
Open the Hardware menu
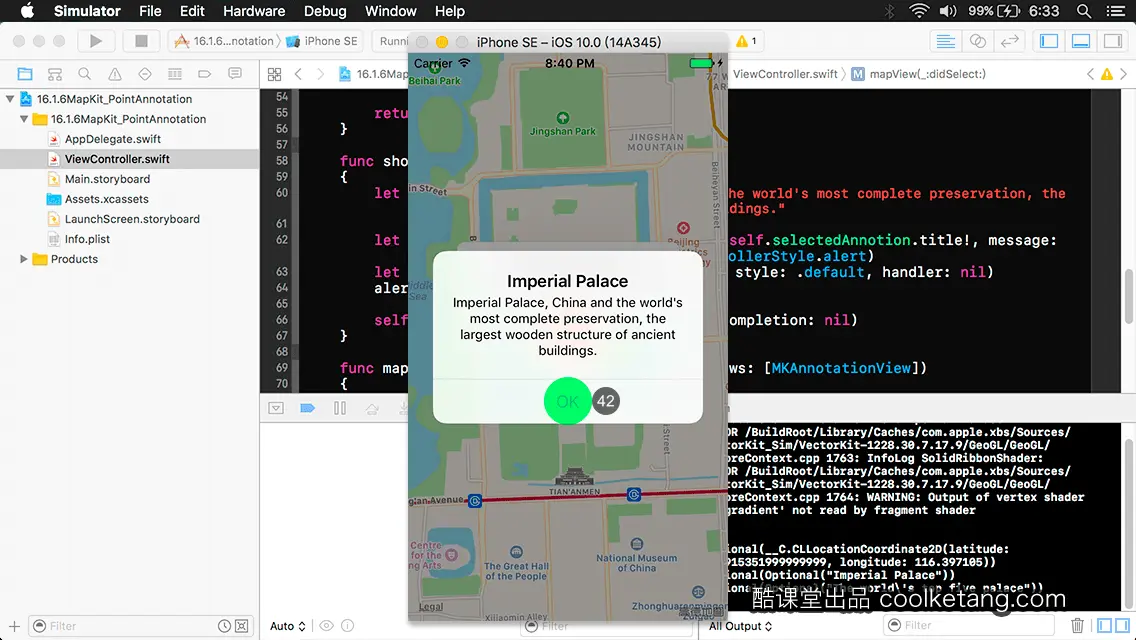[254, 11]
